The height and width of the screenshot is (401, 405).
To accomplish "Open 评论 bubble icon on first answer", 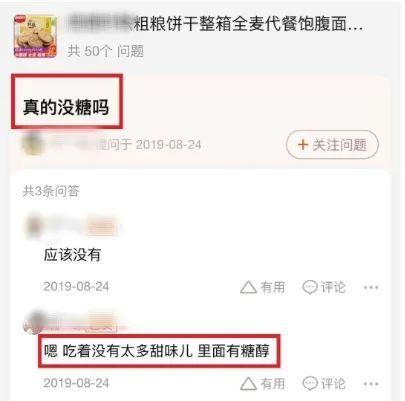I will 310,287.
